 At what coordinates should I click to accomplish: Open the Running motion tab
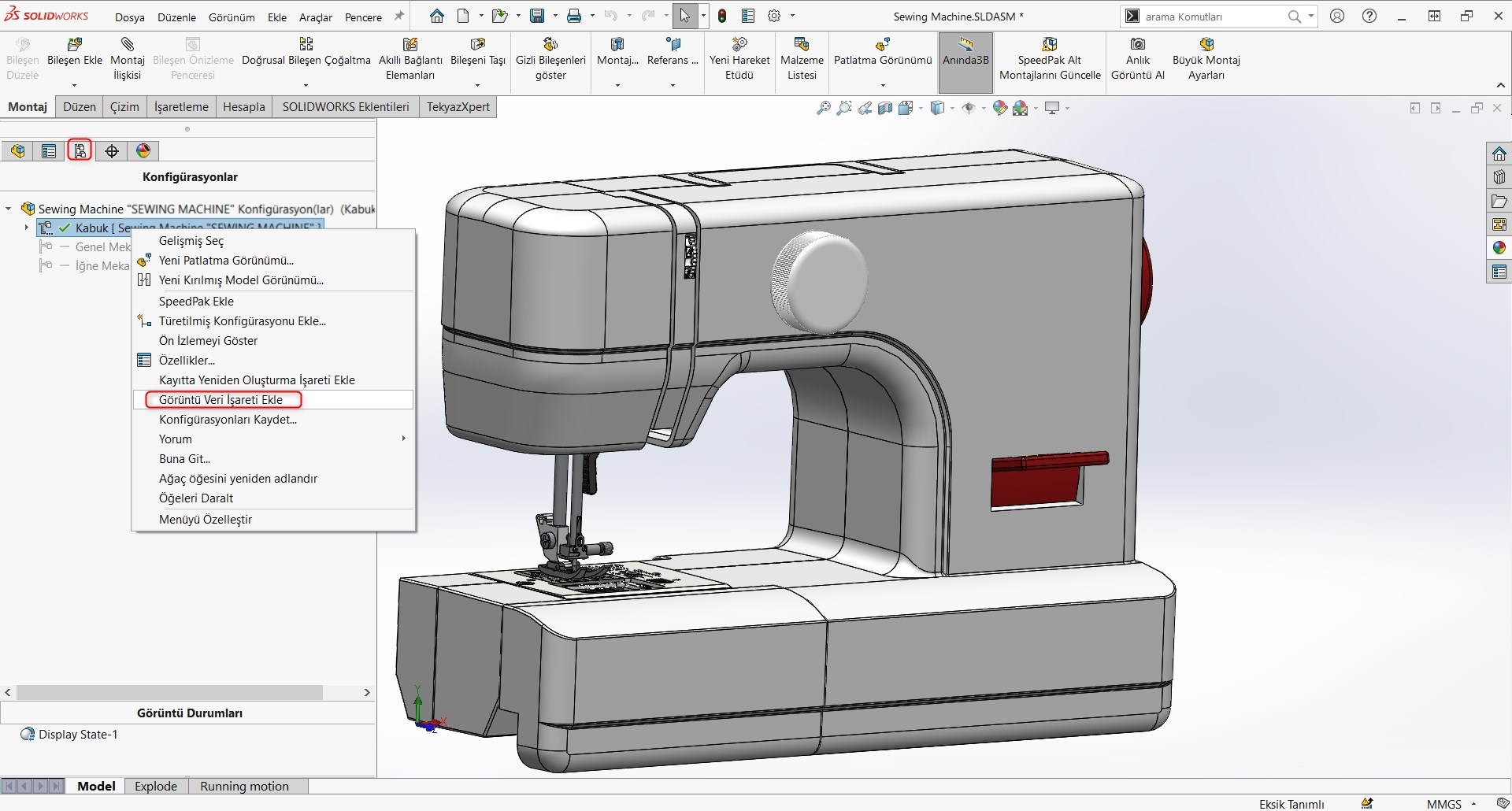244,786
